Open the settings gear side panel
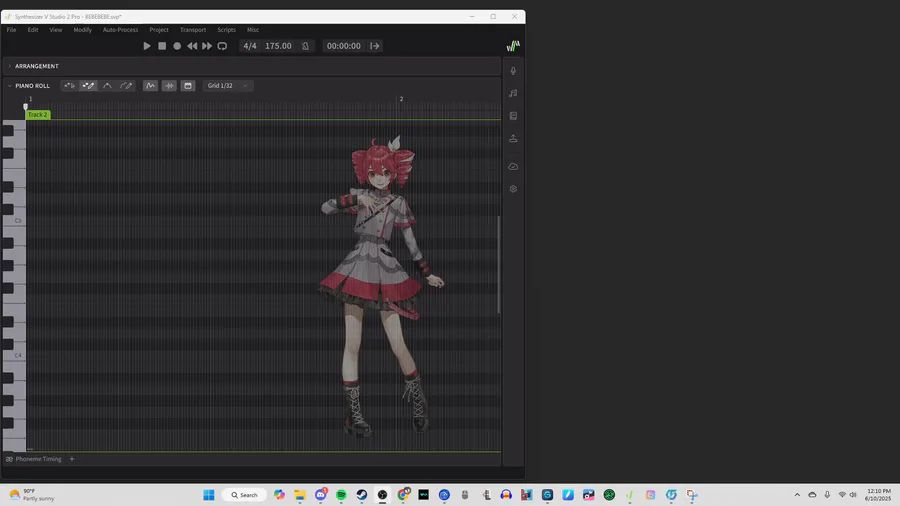This screenshot has height=506, width=900. 513,189
